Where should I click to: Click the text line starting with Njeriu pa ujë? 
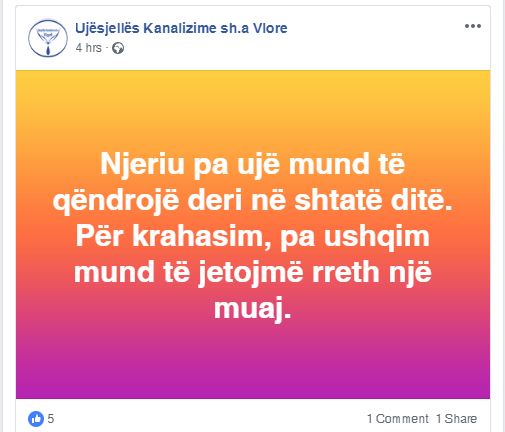[x=253, y=164]
